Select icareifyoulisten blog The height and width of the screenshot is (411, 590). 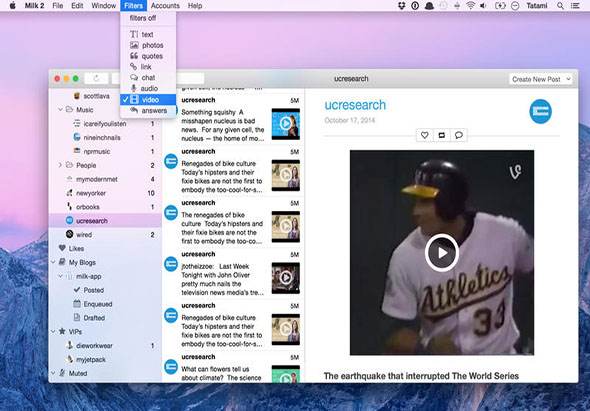pyautogui.click(x=105, y=124)
